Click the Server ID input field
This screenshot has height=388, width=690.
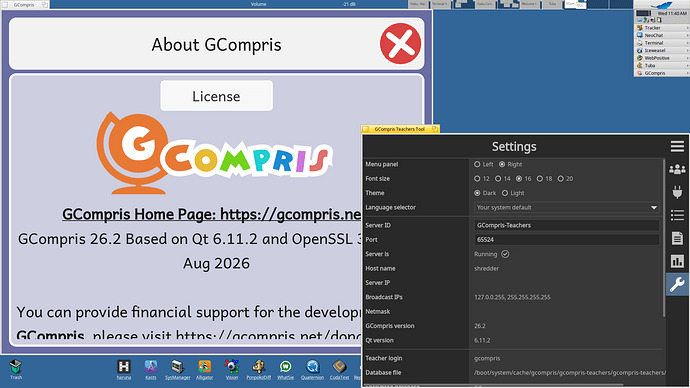pos(567,225)
